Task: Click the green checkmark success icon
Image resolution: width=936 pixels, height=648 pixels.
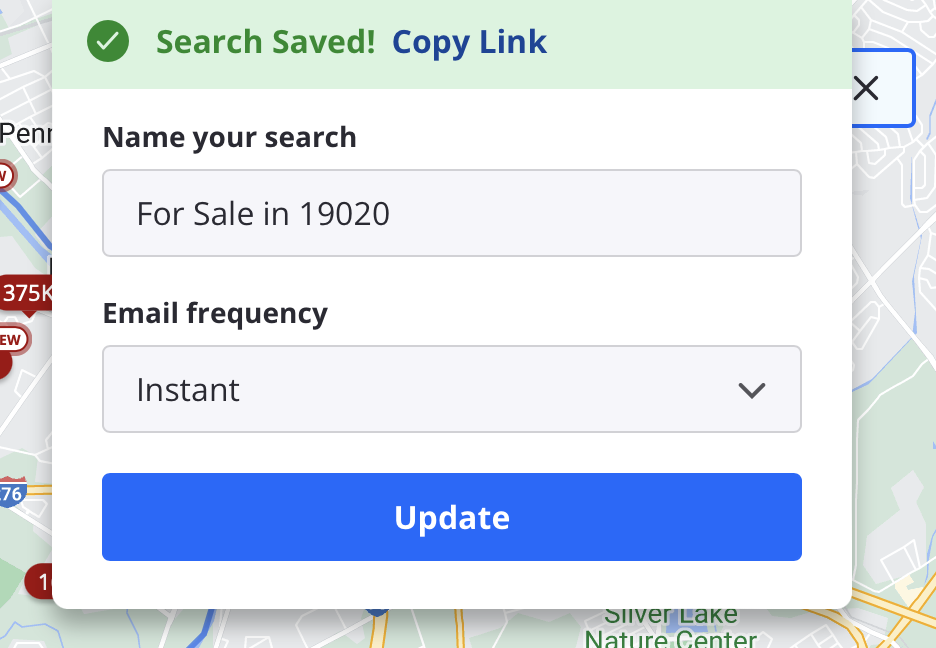Action: (x=108, y=41)
